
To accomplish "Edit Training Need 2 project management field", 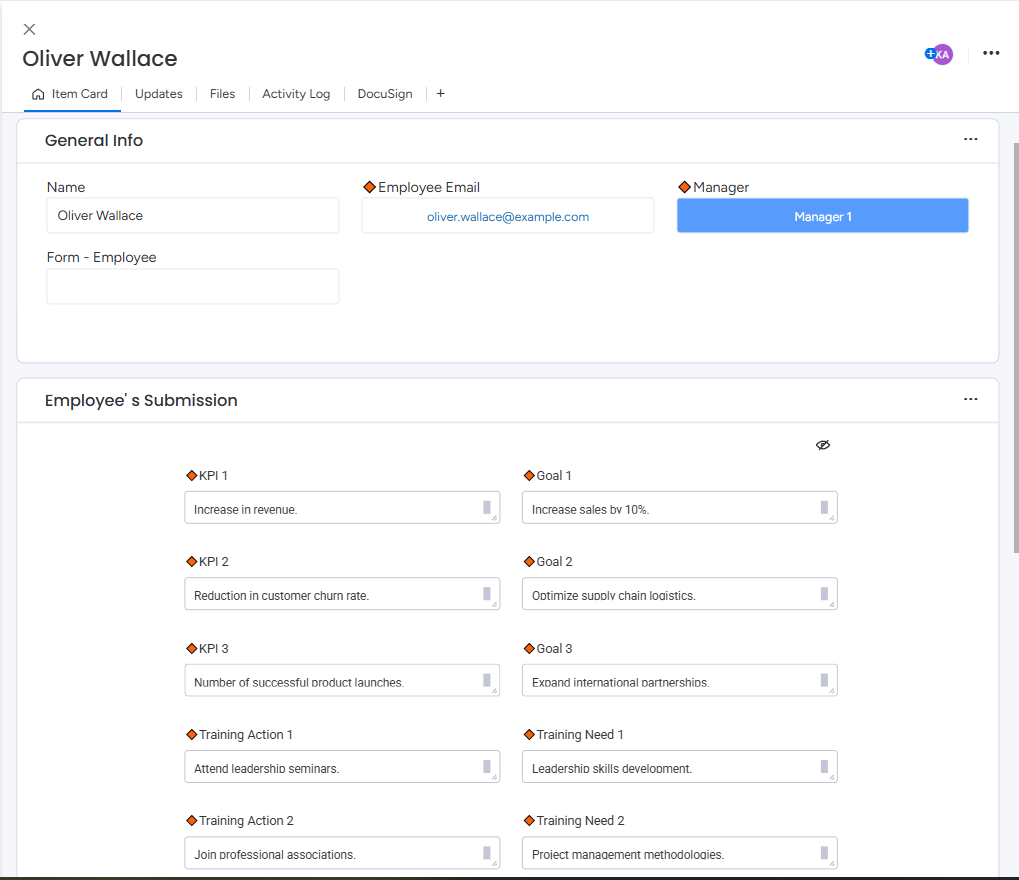I will tap(680, 853).
